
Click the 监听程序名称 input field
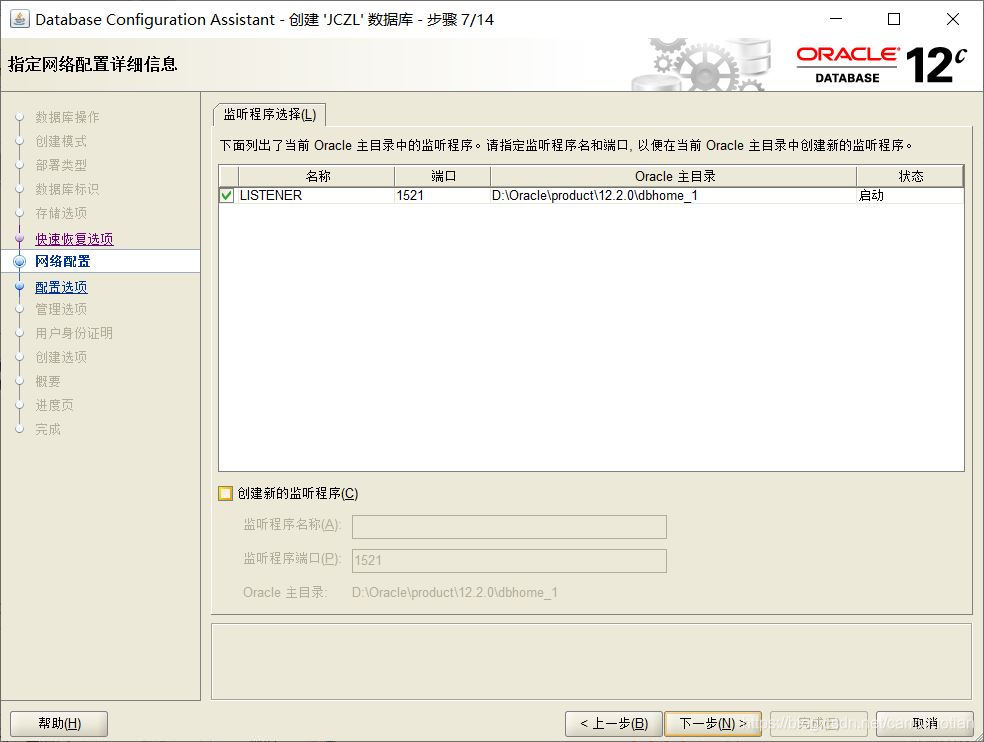pos(509,527)
